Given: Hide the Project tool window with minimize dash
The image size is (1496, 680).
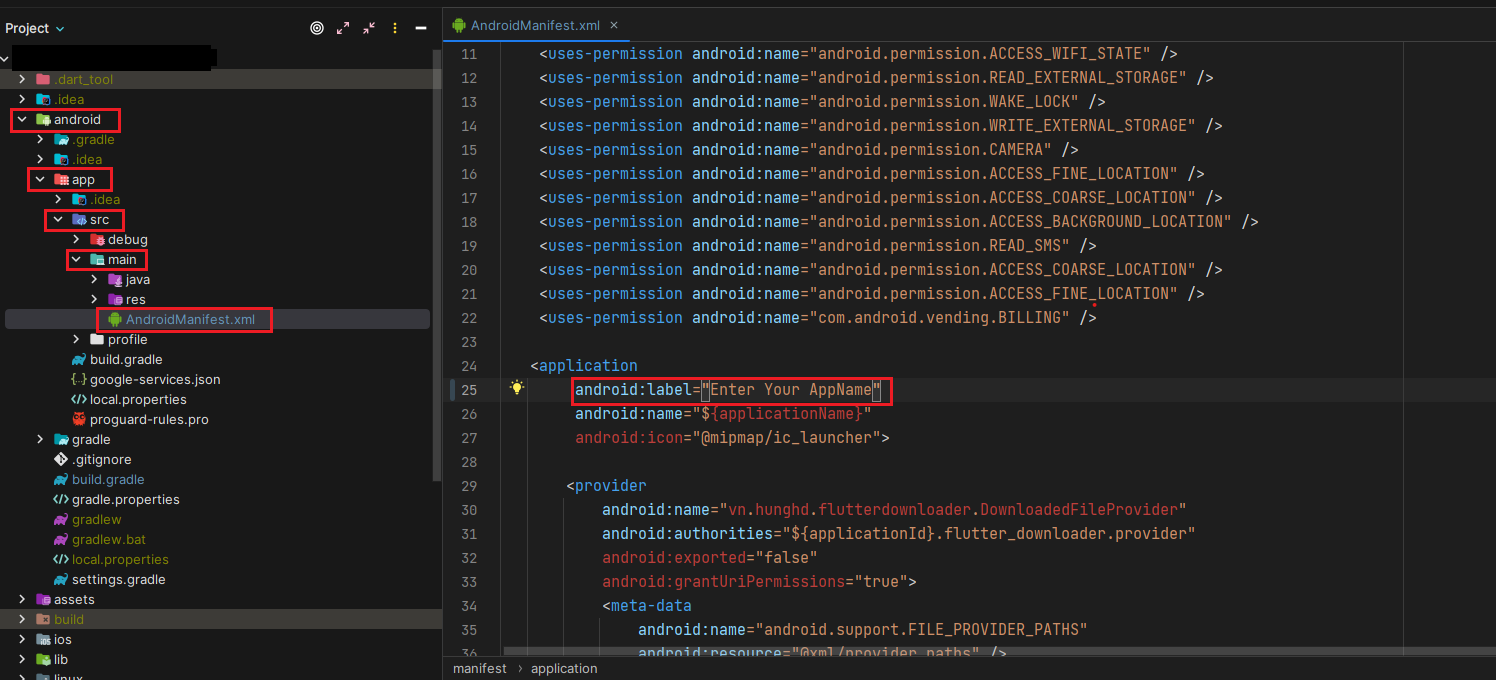Looking at the screenshot, I should point(421,29).
